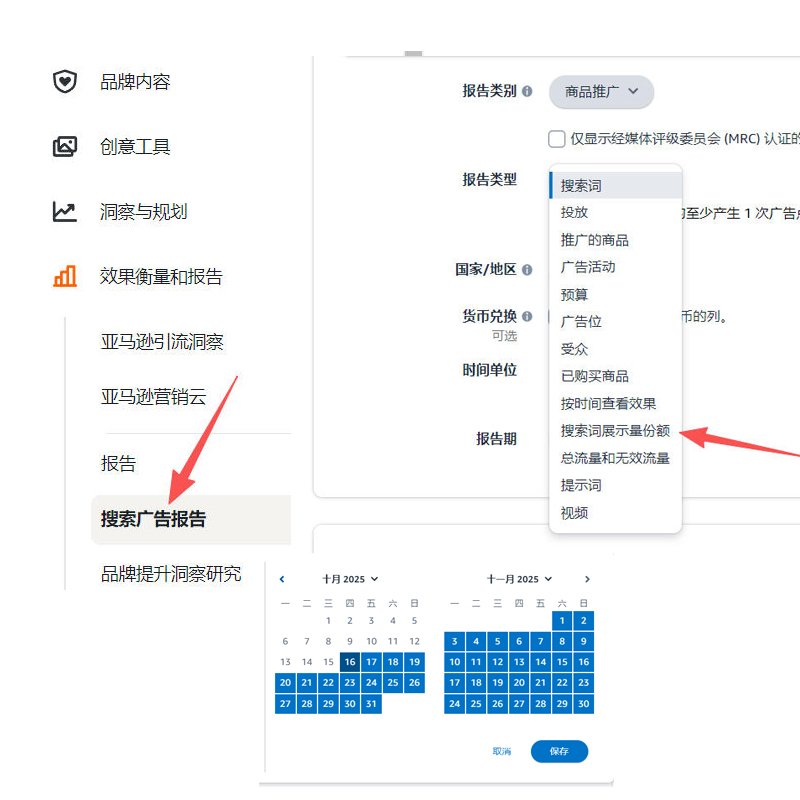Screen dimensions: 800x800
Task: Click the 创意工具 image icon
Action: (65, 147)
